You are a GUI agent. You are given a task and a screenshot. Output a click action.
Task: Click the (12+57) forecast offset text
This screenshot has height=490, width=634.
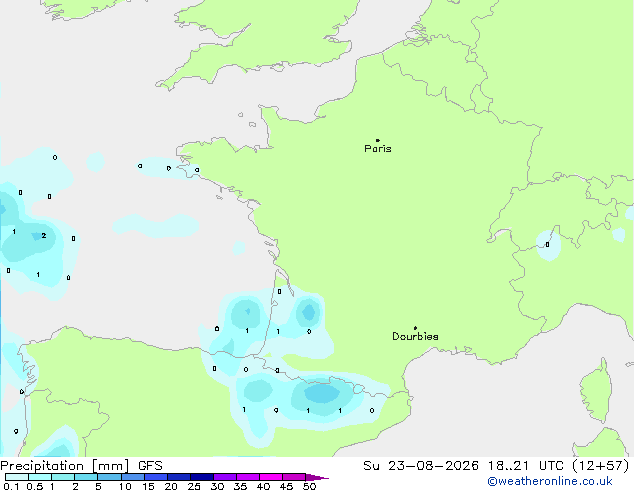[x=601, y=465]
